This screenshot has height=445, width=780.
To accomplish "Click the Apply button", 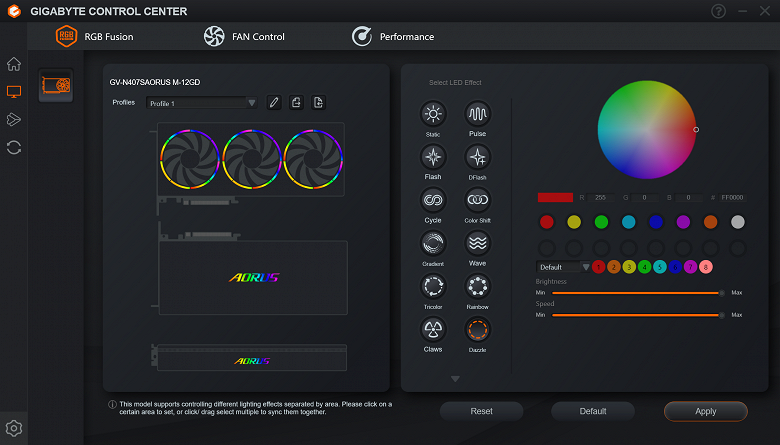I will [705, 411].
